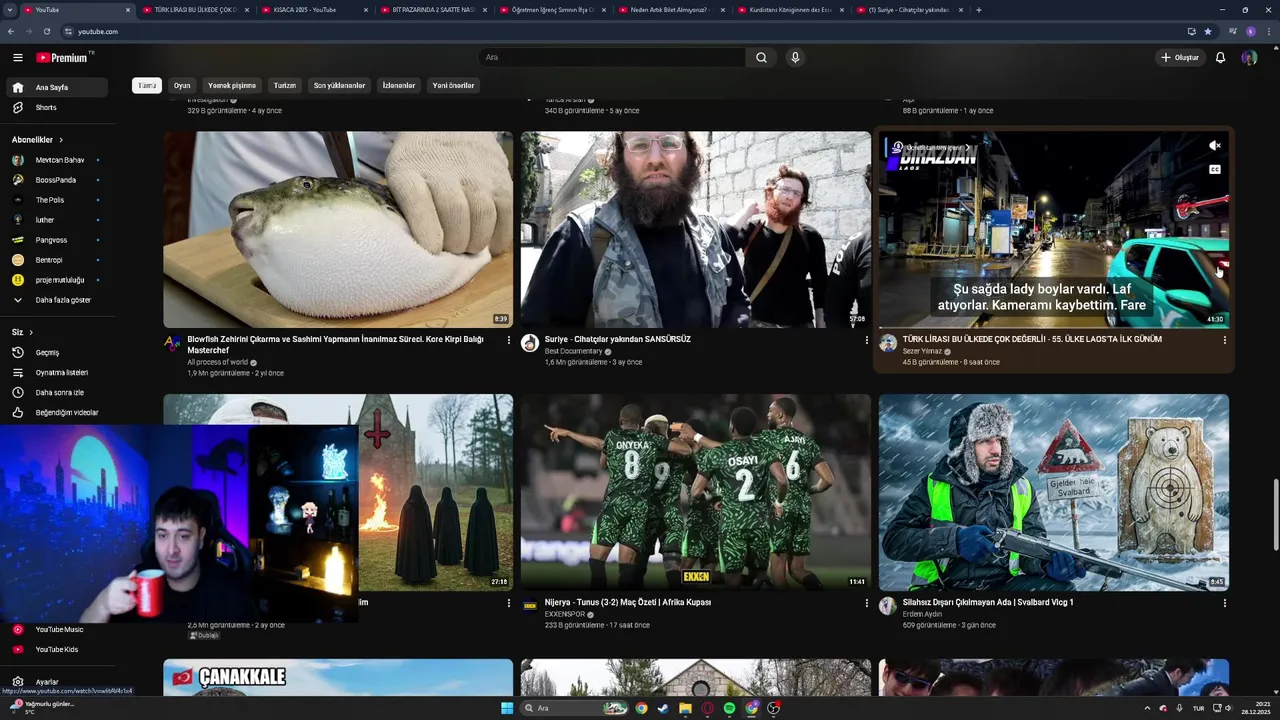Click the Oluştur create button
Viewport: 1280px width, 720px height.
pos(1180,58)
